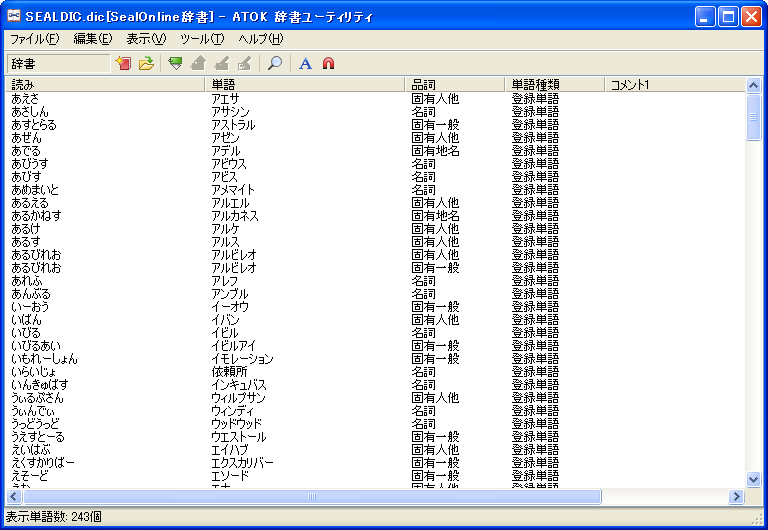768x530 pixels.
Task: Select the word アルカネス
Action: point(235,216)
